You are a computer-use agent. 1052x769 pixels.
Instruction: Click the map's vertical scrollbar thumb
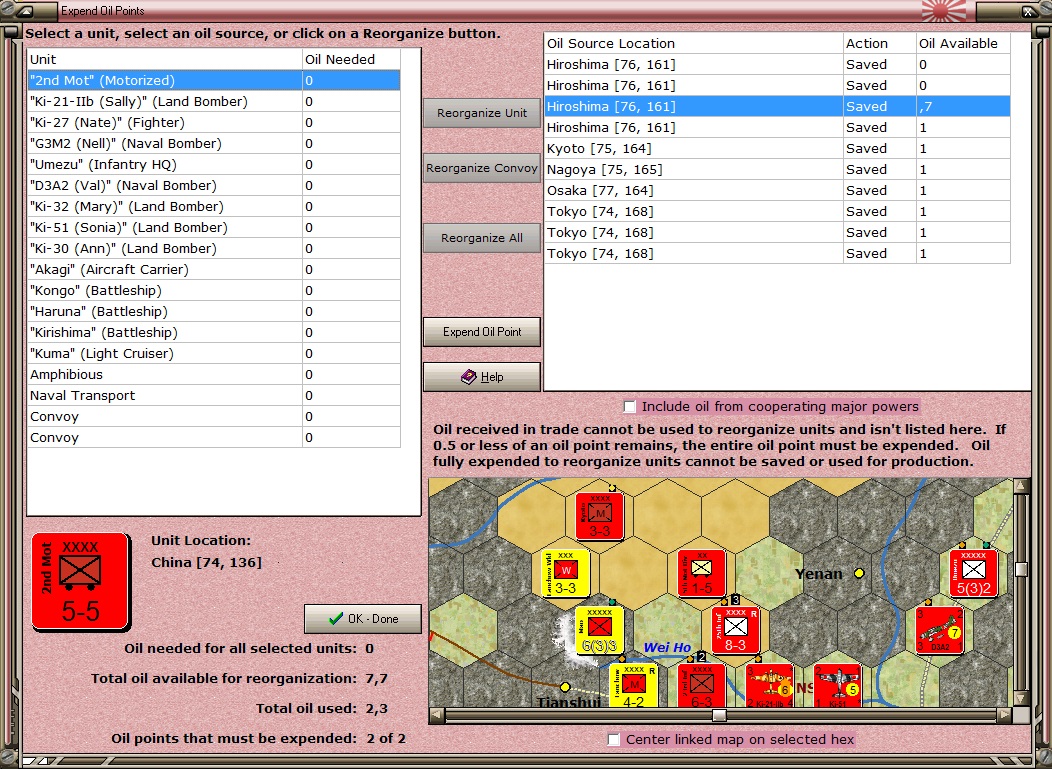[x=1022, y=569]
